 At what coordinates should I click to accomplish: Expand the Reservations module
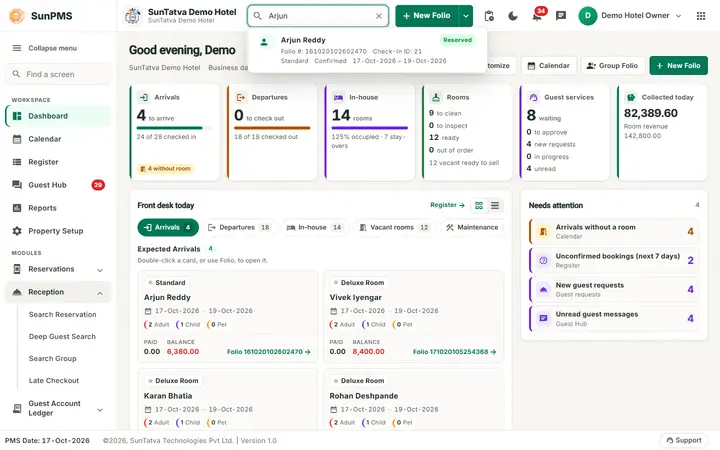pos(58,269)
